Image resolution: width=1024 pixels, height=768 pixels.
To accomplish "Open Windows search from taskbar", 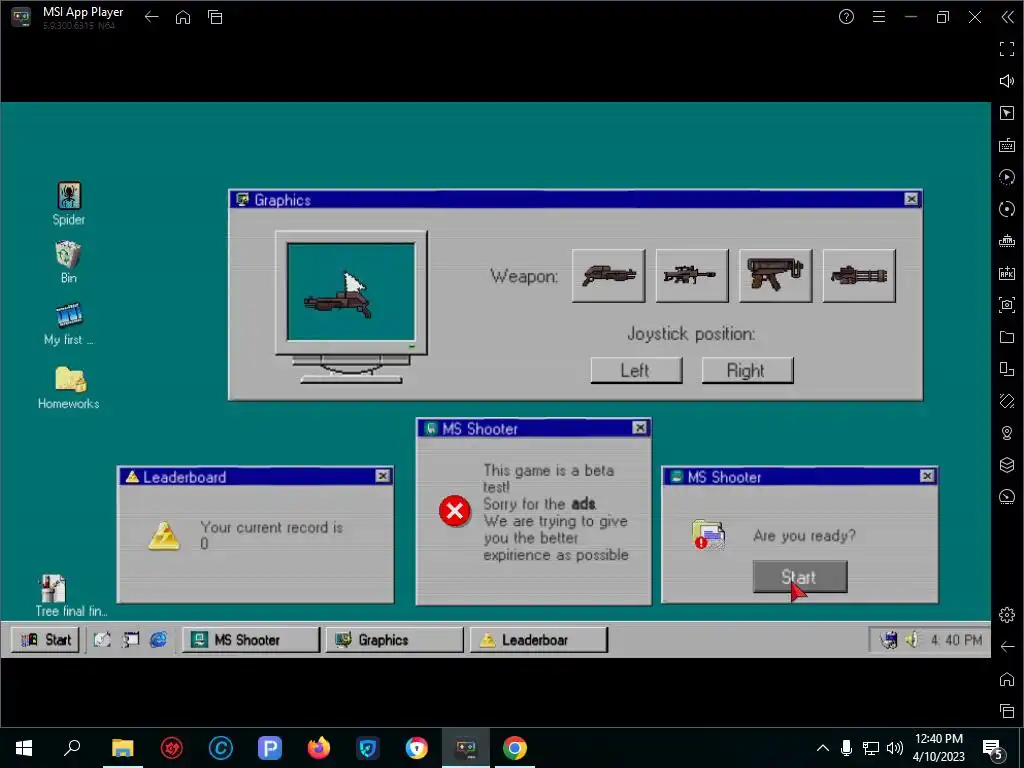I will pos(72,748).
